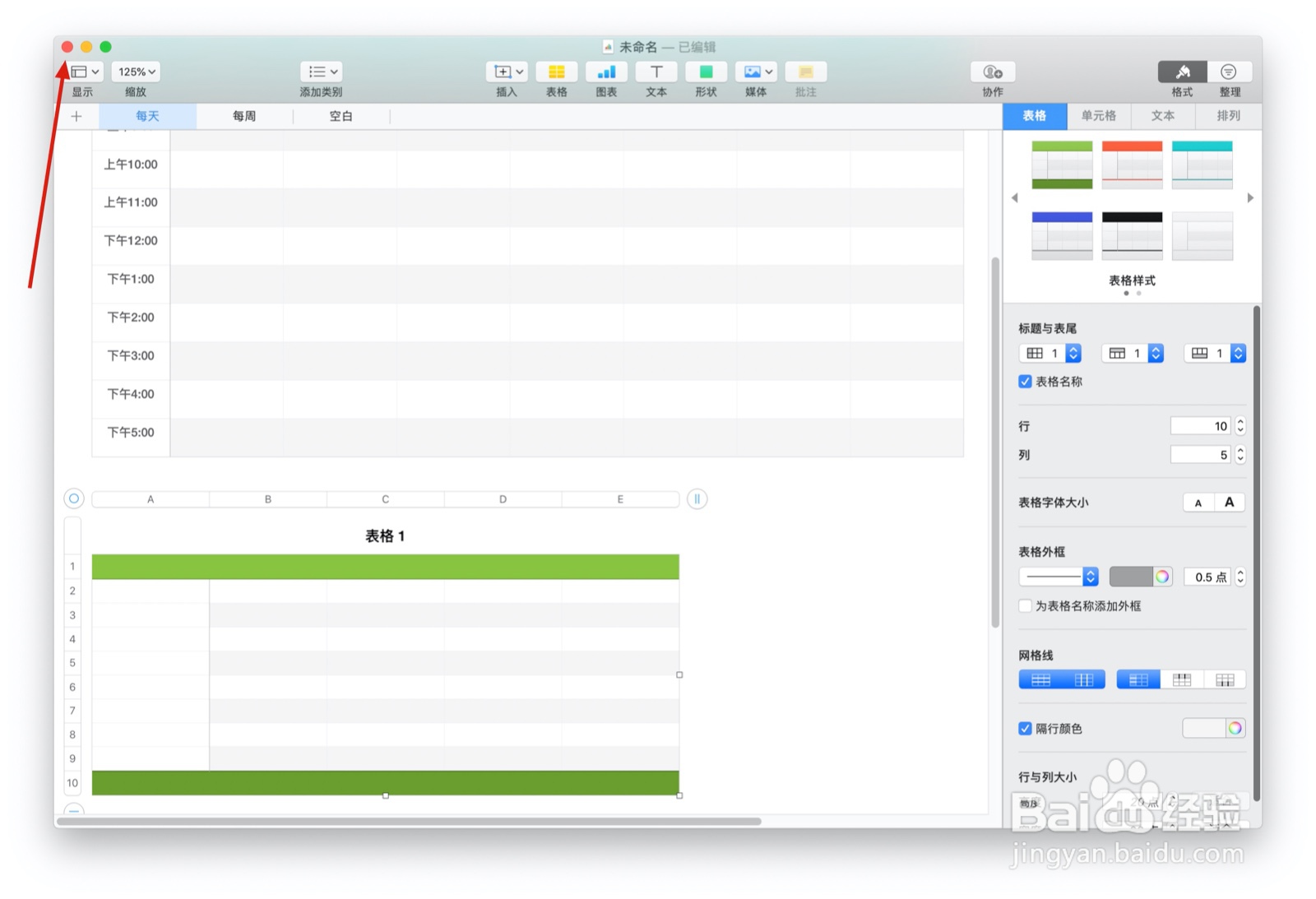The width and height of the screenshot is (1316, 899).
Task: Select the 表格 1 table title
Action: point(385,536)
